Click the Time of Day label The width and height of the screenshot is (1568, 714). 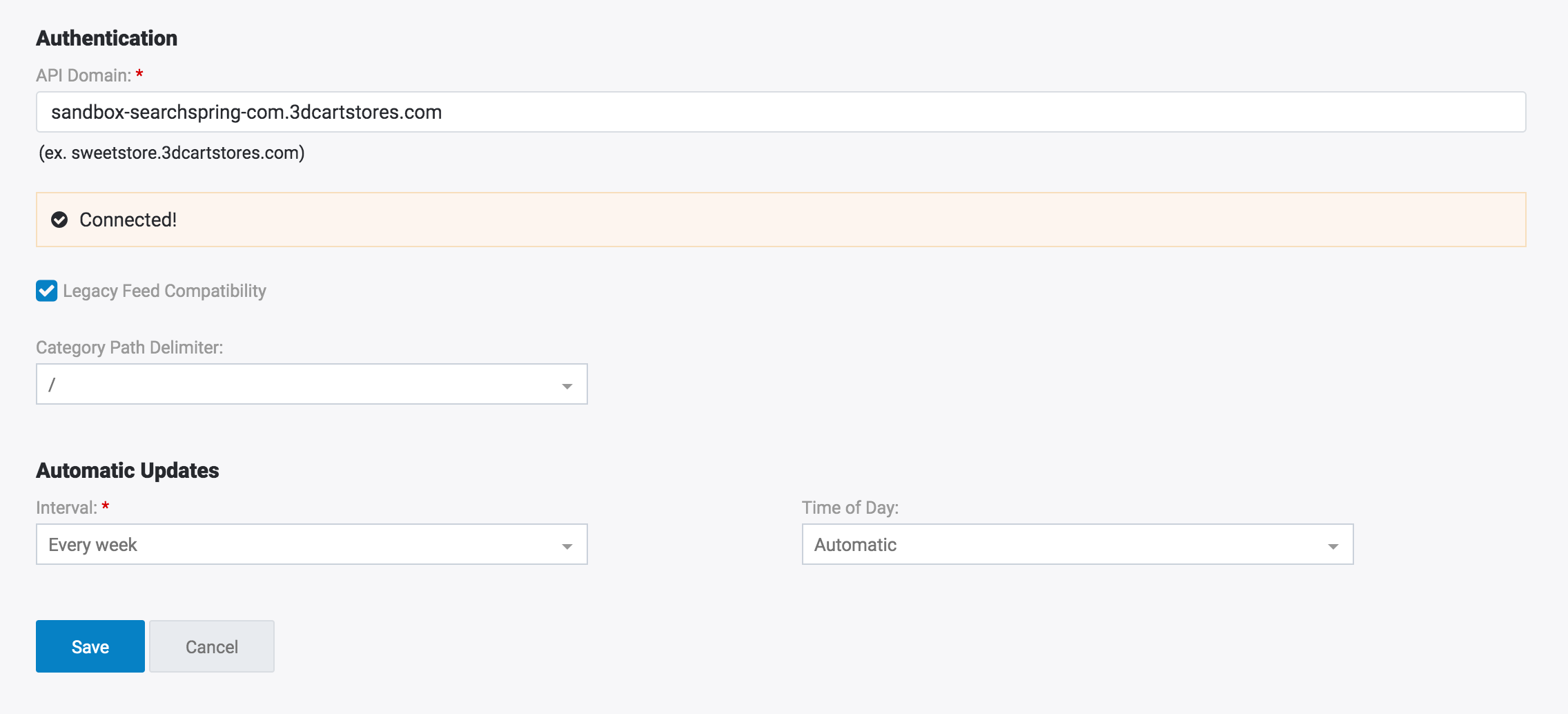tap(850, 508)
